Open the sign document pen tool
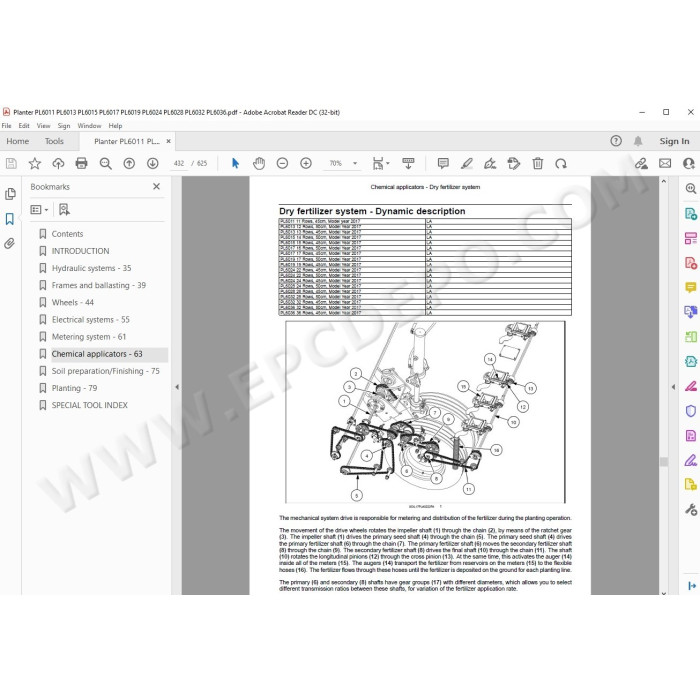 (x=490, y=163)
